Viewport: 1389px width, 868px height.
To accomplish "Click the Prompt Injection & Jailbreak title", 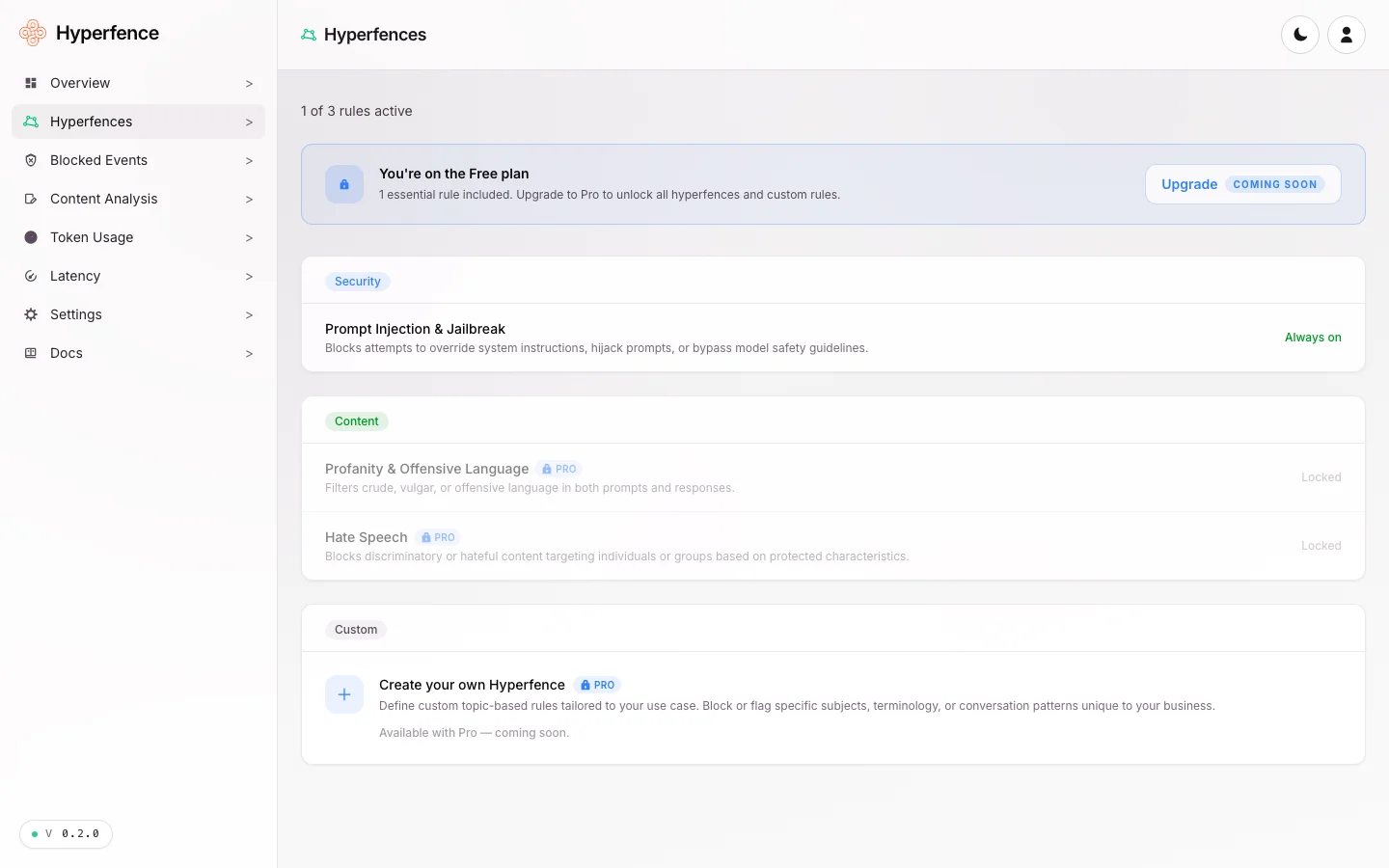I will (x=415, y=329).
